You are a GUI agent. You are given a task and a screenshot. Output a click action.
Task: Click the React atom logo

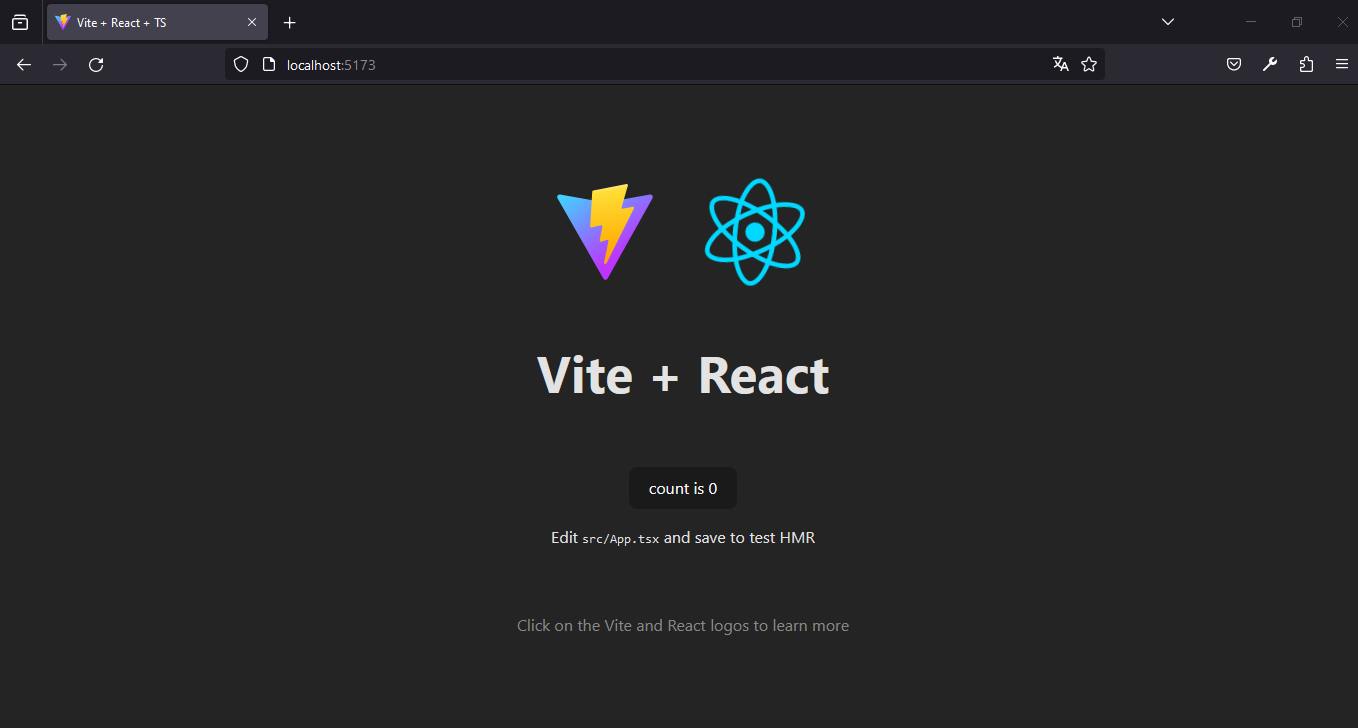[x=754, y=231]
